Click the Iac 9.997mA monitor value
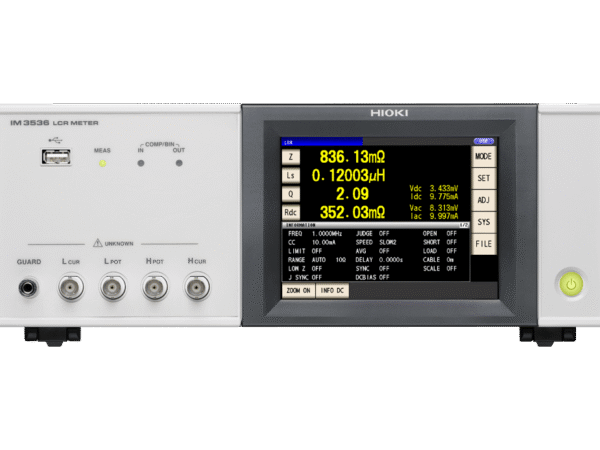Viewport: 600px width, 450px height. (x=434, y=216)
